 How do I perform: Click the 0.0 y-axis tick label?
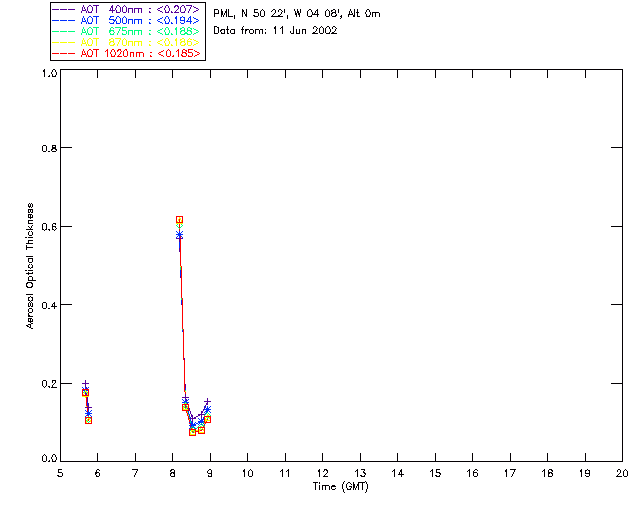49,459
